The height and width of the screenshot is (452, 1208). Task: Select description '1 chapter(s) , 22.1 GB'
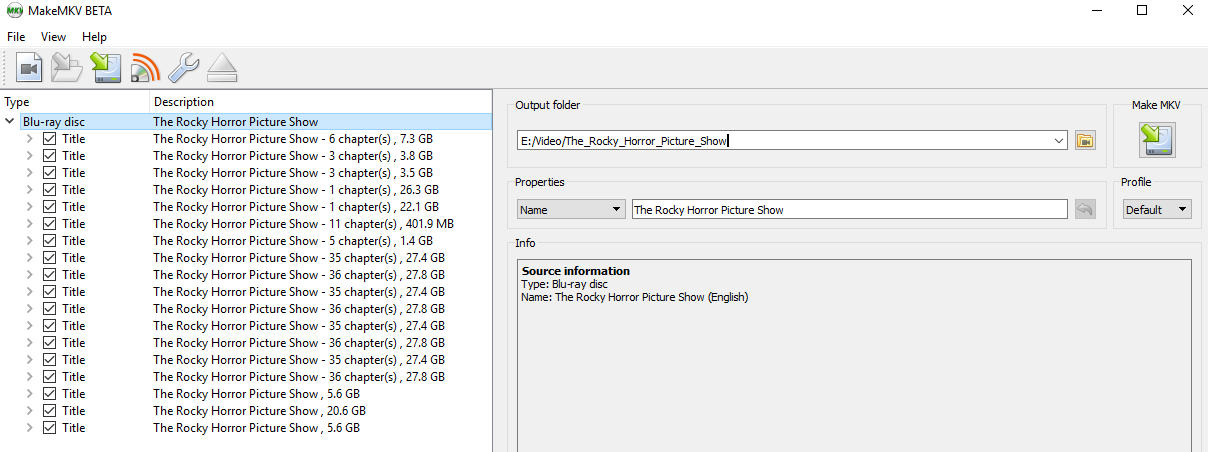click(x=296, y=207)
